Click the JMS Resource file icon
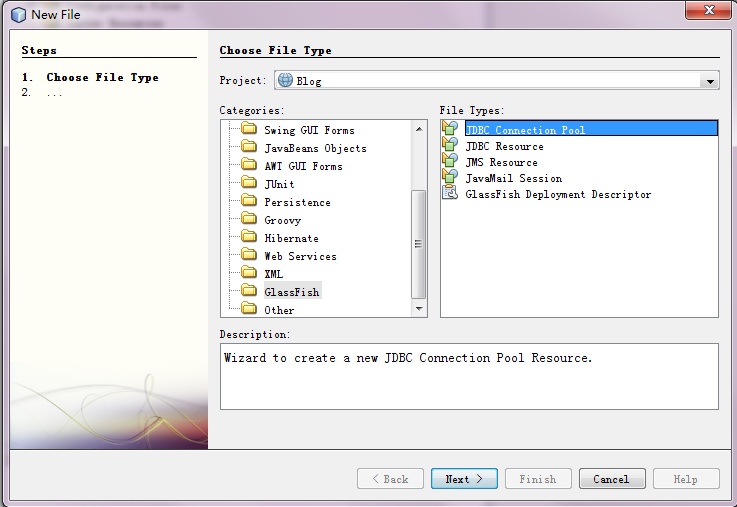This screenshot has height=507, width=737. click(450, 160)
